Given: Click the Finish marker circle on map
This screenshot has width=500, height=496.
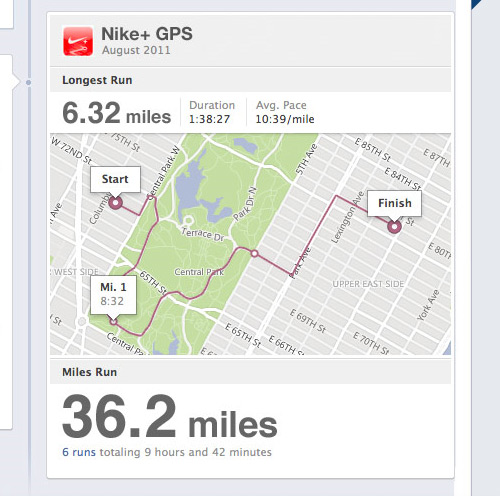Looking at the screenshot, I should pos(394,226).
